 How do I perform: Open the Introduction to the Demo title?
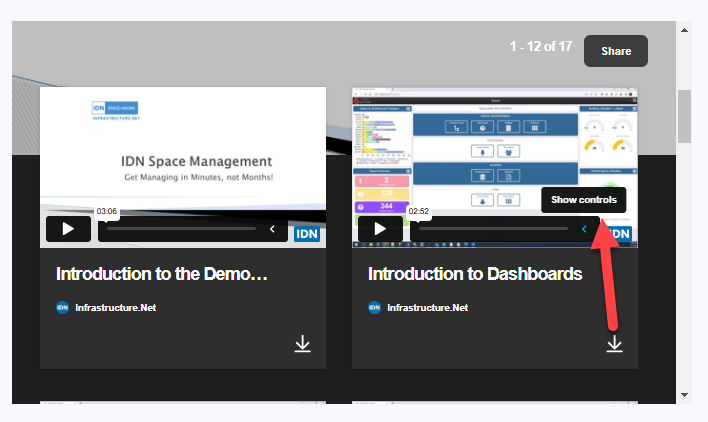point(162,274)
